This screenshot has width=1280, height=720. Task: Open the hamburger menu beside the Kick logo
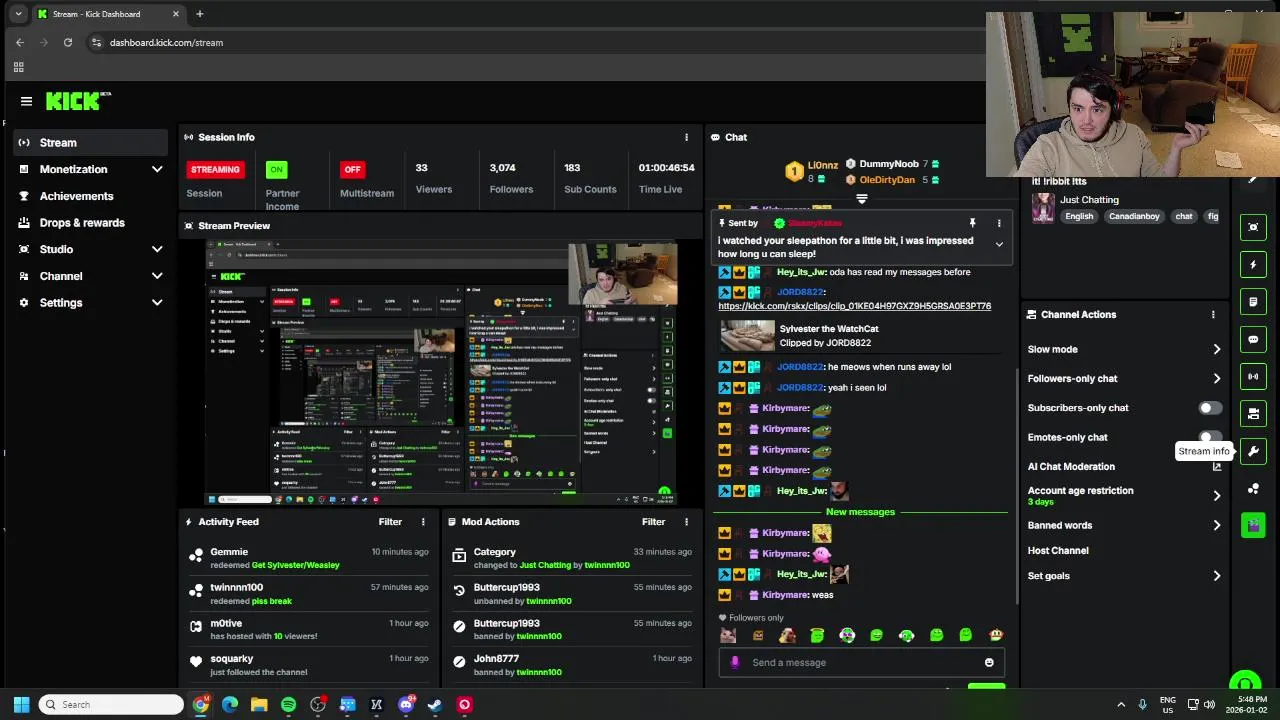click(x=26, y=101)
